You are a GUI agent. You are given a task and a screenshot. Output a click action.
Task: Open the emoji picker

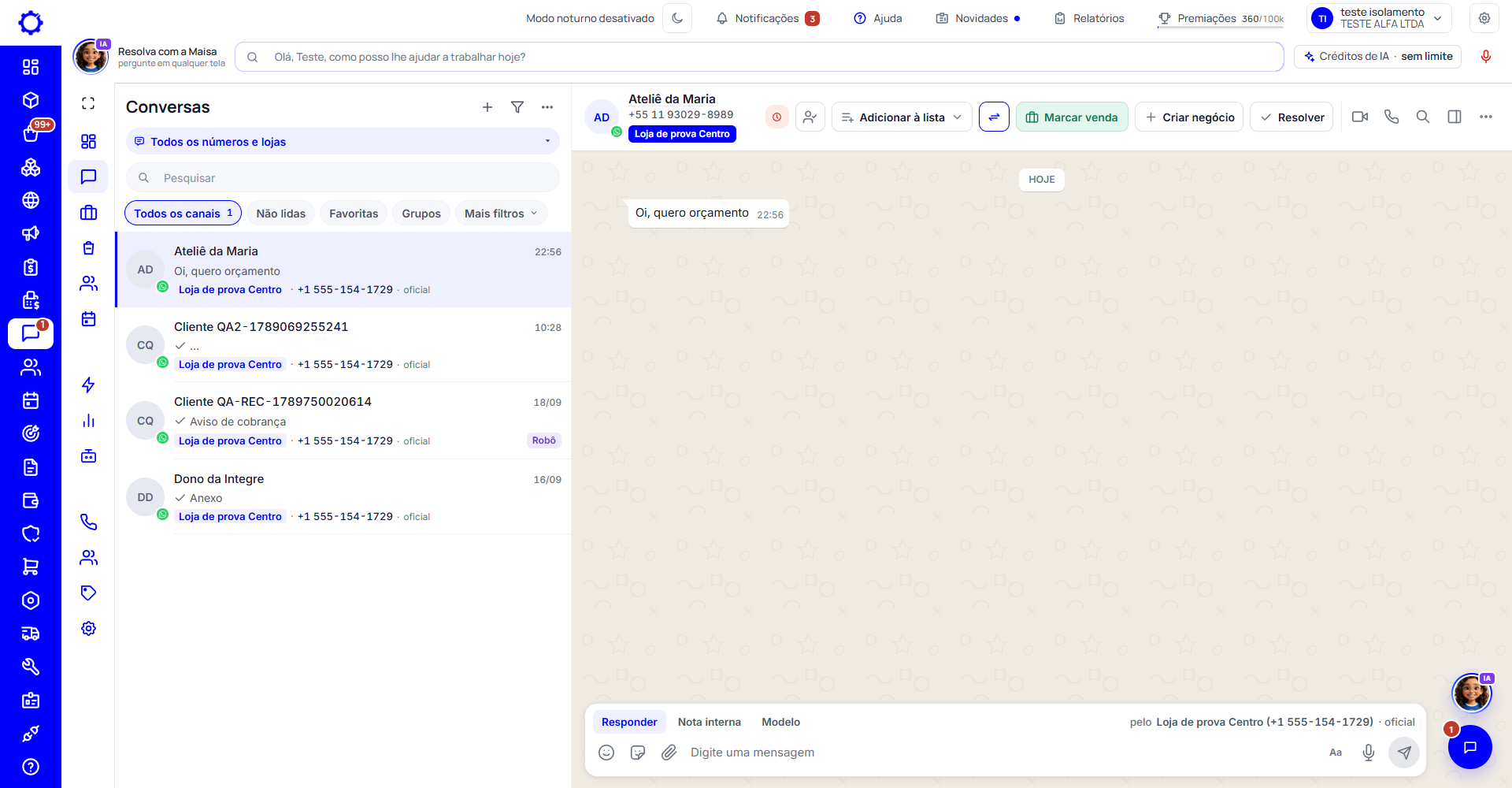coord(606,753)
